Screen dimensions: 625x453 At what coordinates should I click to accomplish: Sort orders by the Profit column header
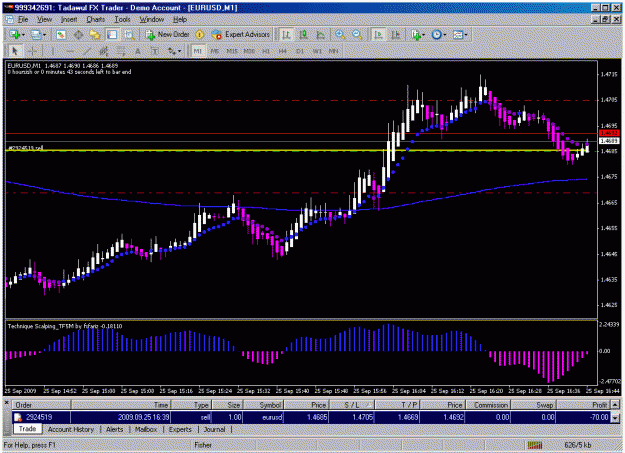583,405
